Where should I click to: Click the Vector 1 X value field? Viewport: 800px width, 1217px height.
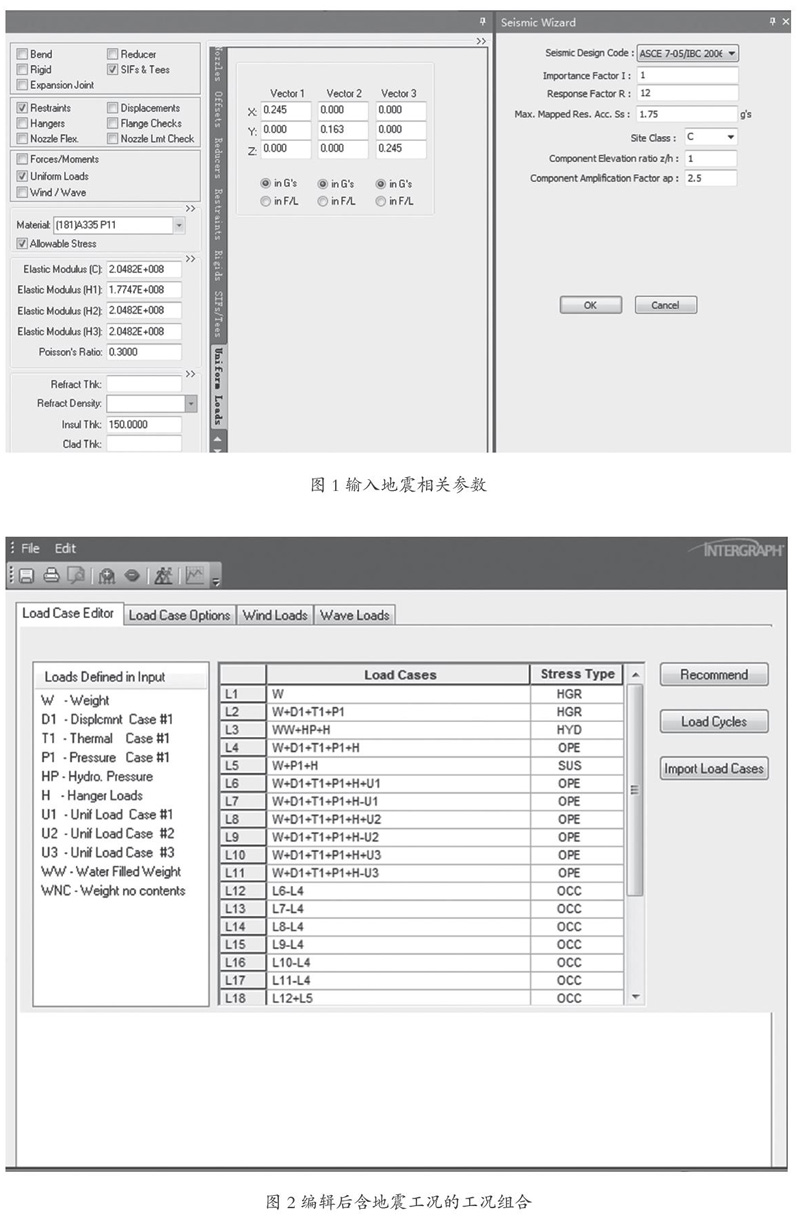click(x=286, y=111)
